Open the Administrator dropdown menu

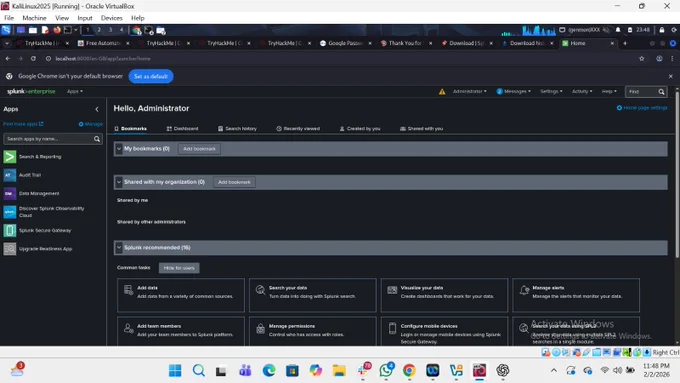(x=469, y=92)
